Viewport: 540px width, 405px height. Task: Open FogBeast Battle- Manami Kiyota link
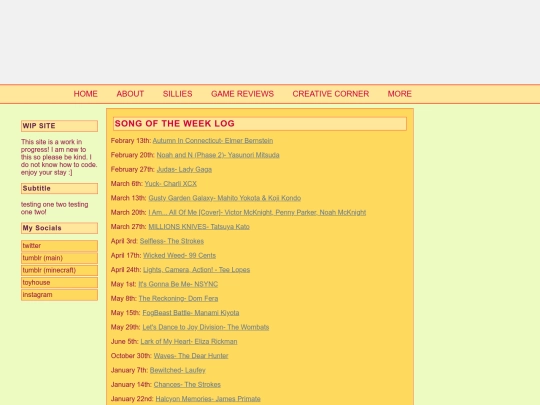tap(191, 313)
